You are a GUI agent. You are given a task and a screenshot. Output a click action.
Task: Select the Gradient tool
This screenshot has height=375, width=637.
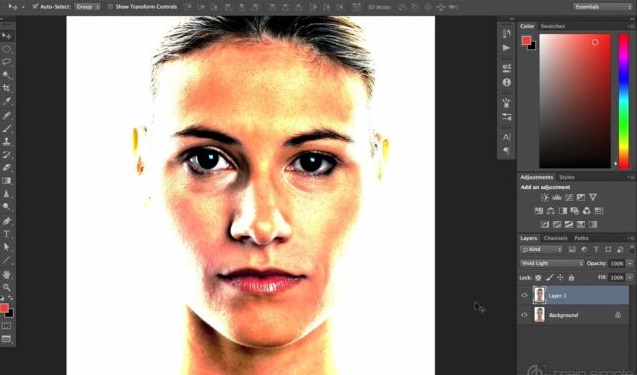6,181
